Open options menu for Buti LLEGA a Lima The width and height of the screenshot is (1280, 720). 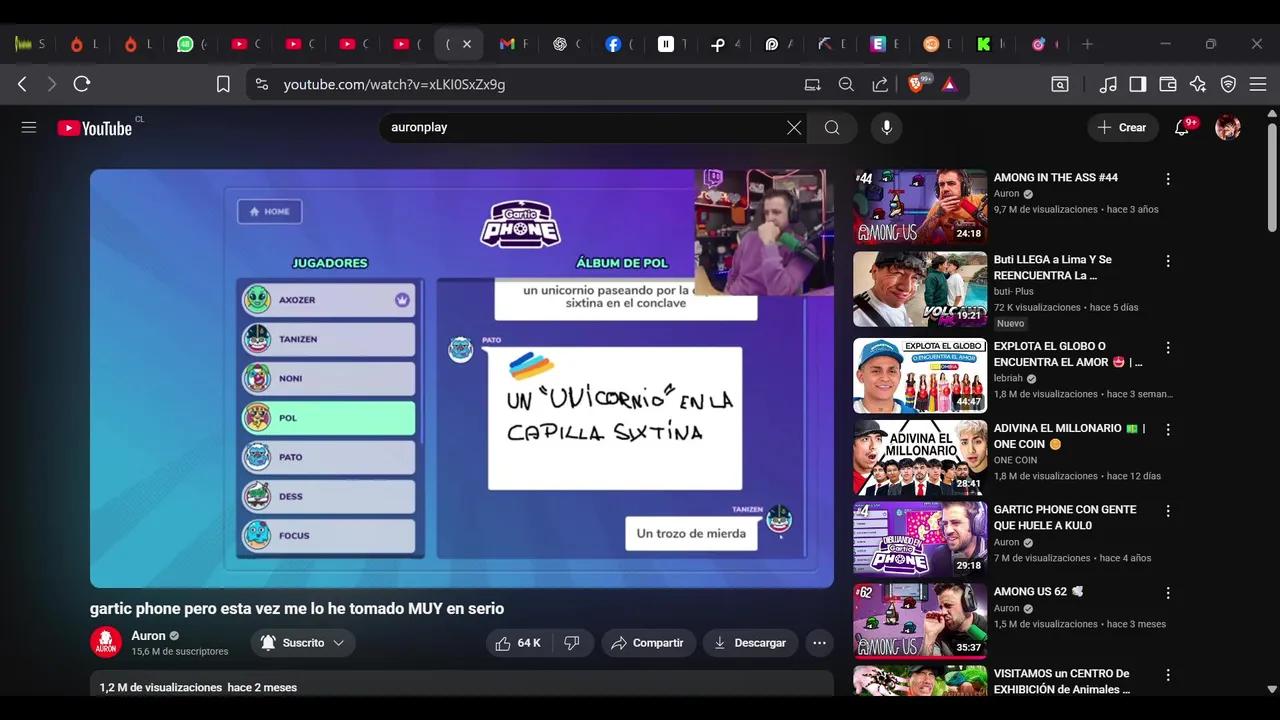pos(1167,261)
